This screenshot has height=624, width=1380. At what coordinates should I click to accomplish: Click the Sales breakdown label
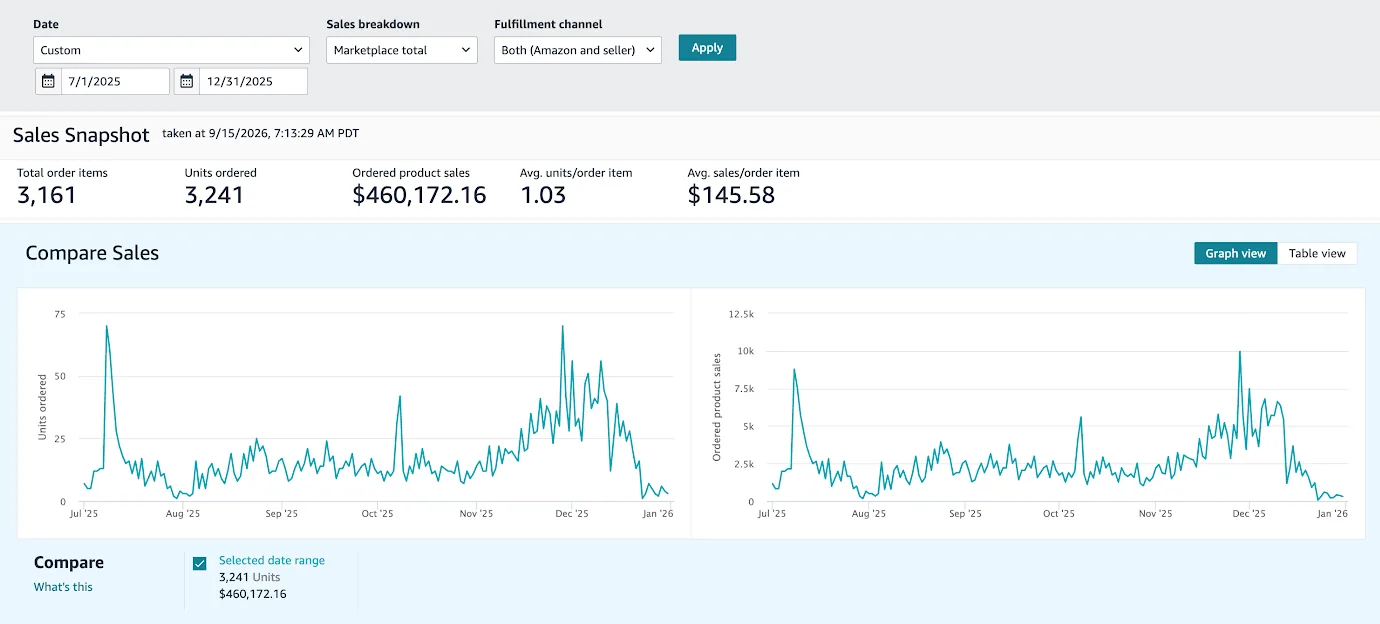click(x=373, y=24)
